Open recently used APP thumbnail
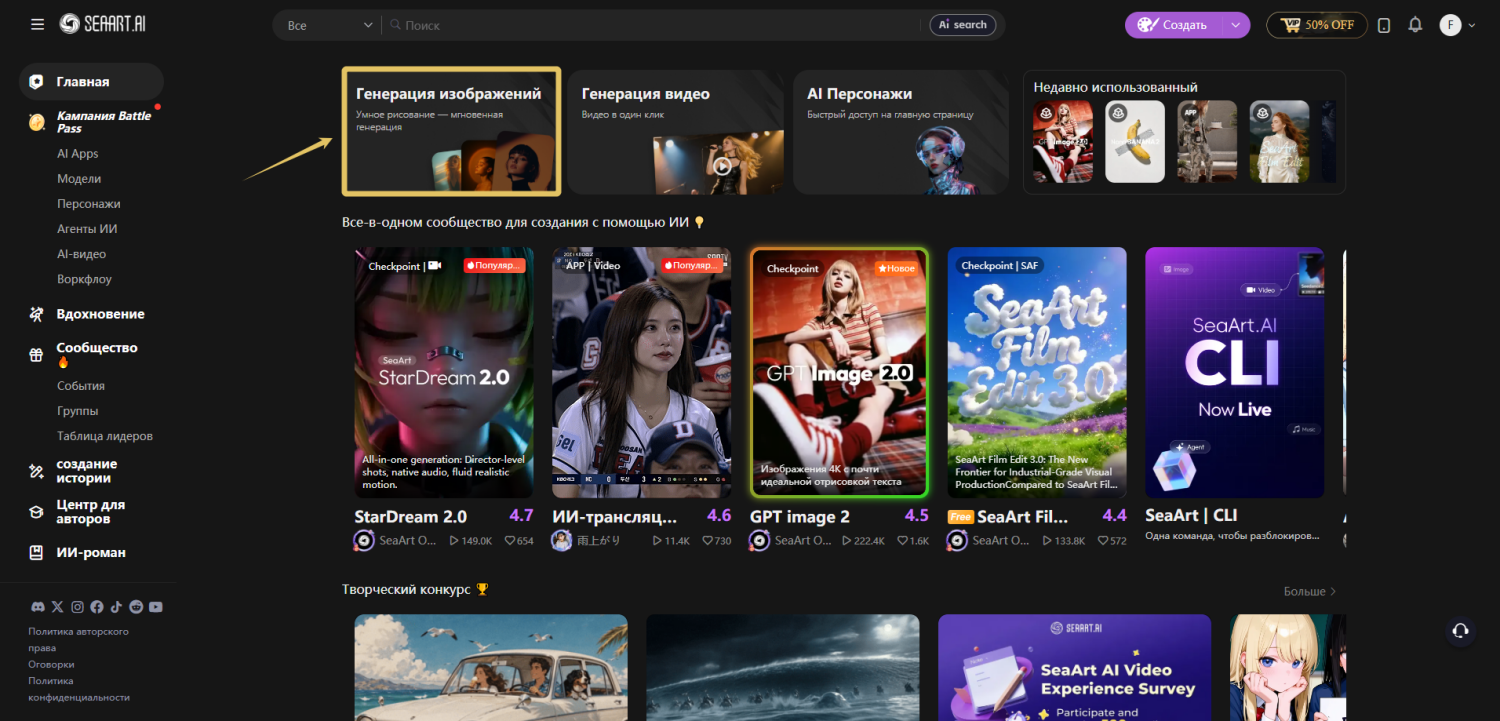The height and width of the screenshot is (721, 1500). tap(1207, 141)
